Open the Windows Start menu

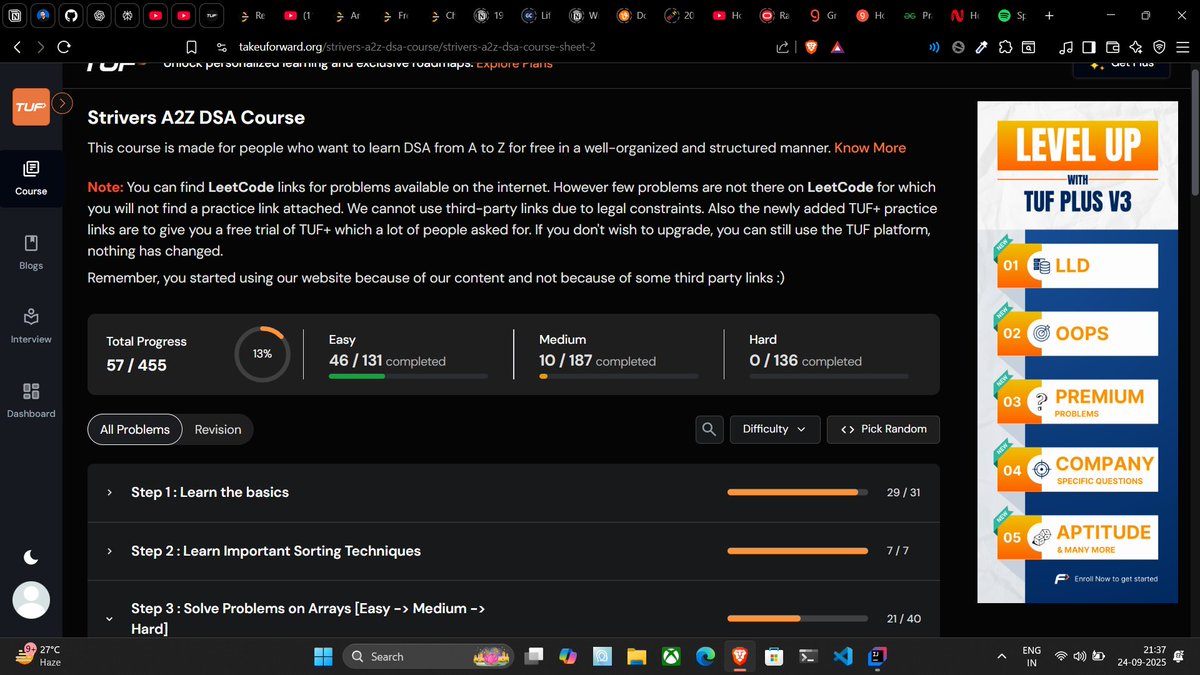tap(323, 656)
